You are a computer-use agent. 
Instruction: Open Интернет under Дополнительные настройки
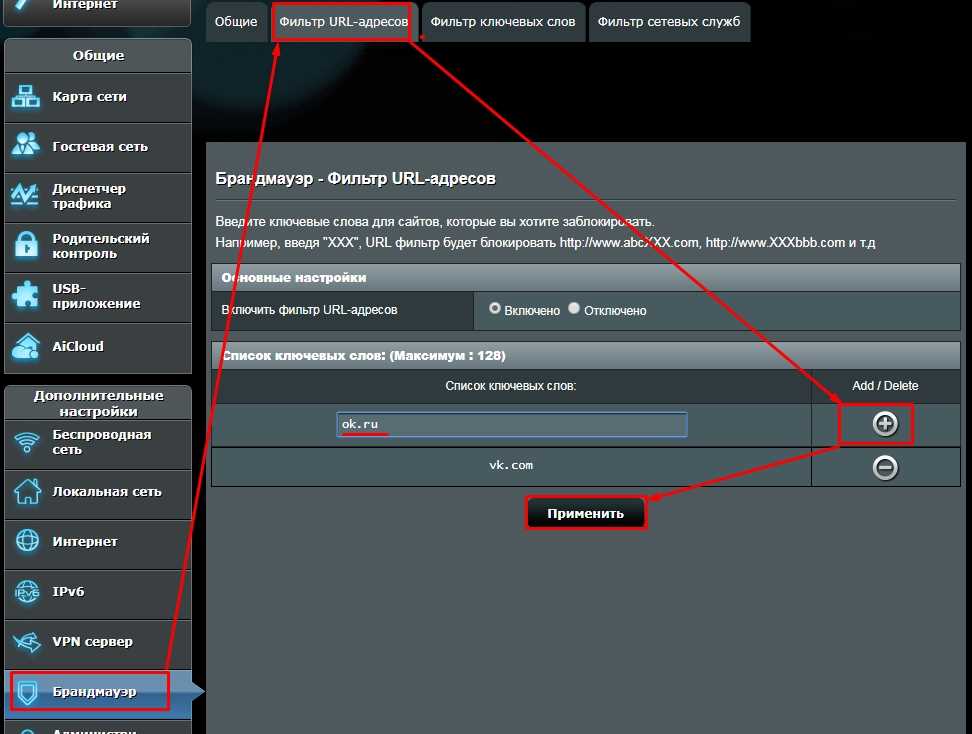point(98,544)
